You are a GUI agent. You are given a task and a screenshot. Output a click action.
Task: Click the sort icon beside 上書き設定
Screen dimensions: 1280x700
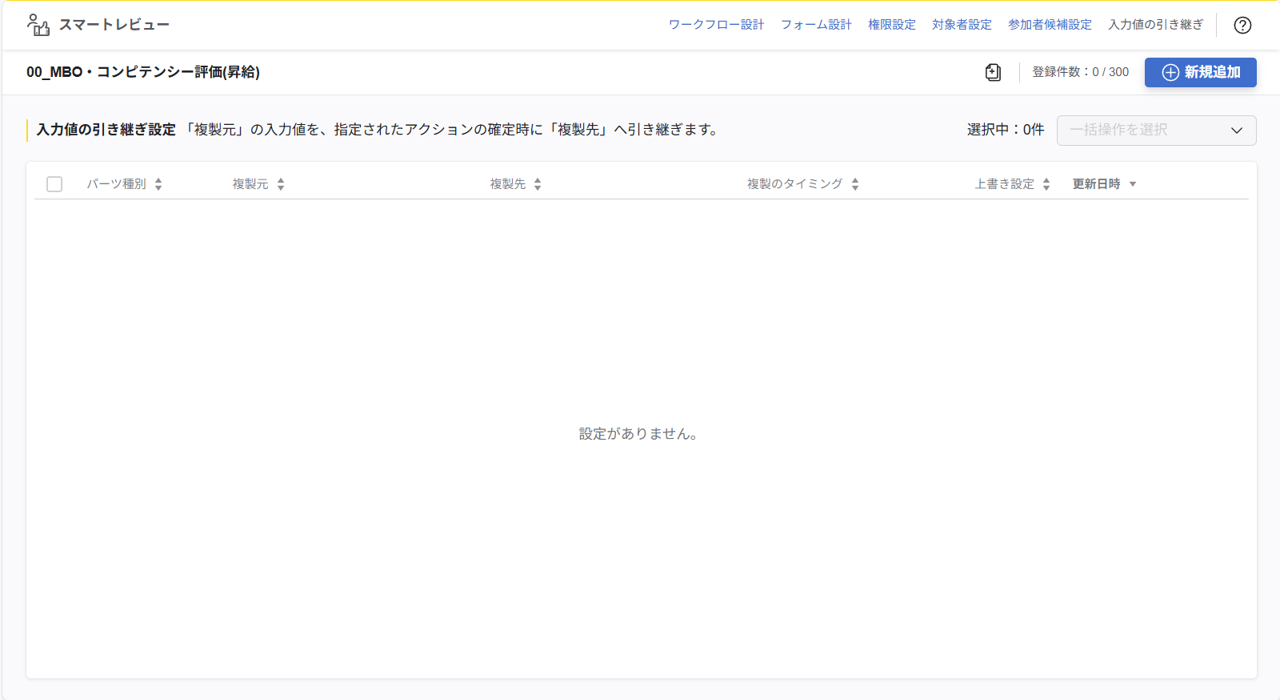[1046, 183]
